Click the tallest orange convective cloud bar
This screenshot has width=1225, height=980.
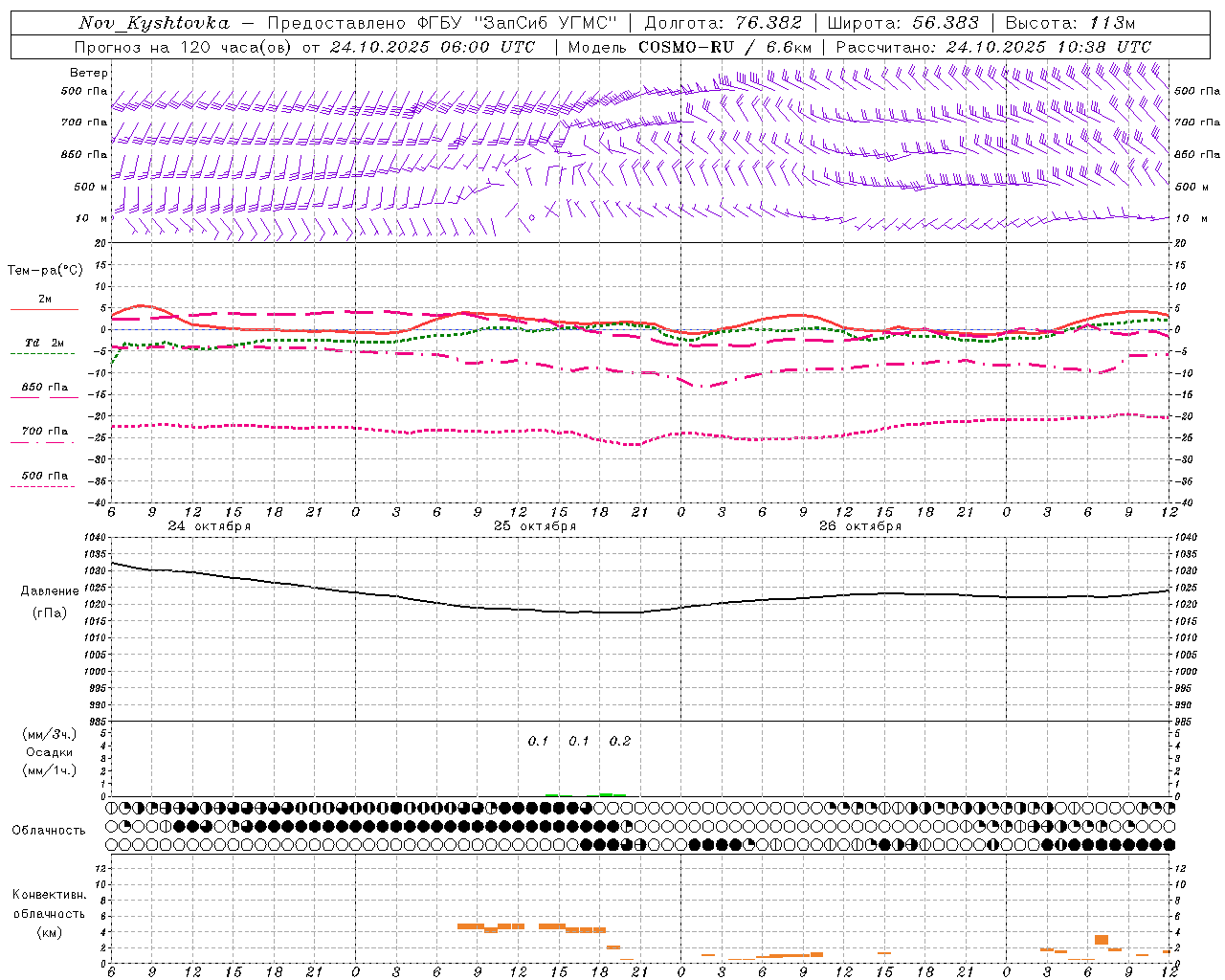(x=1102, y=940)
